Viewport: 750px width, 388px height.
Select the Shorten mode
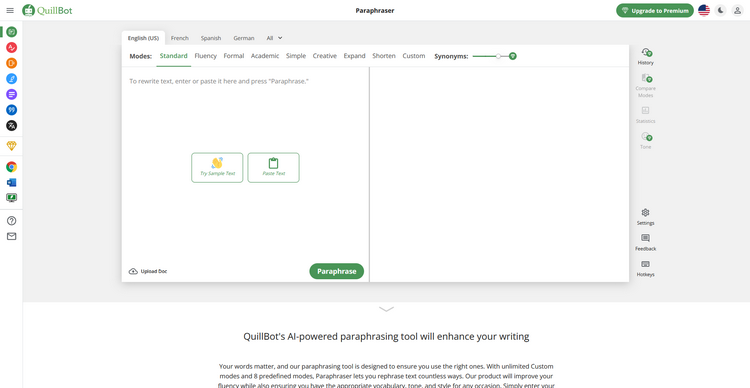[x=384, y=56]
